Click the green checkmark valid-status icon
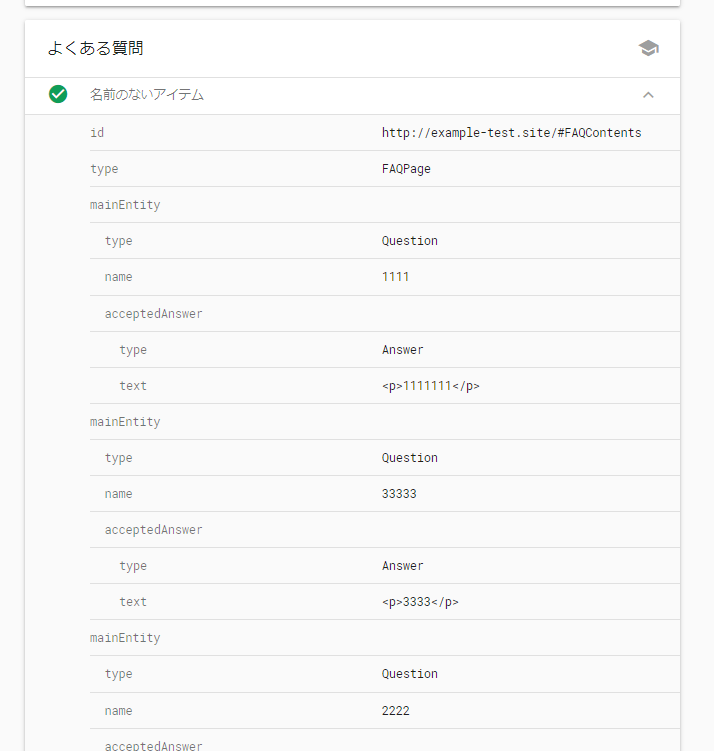 pos(58,94)
